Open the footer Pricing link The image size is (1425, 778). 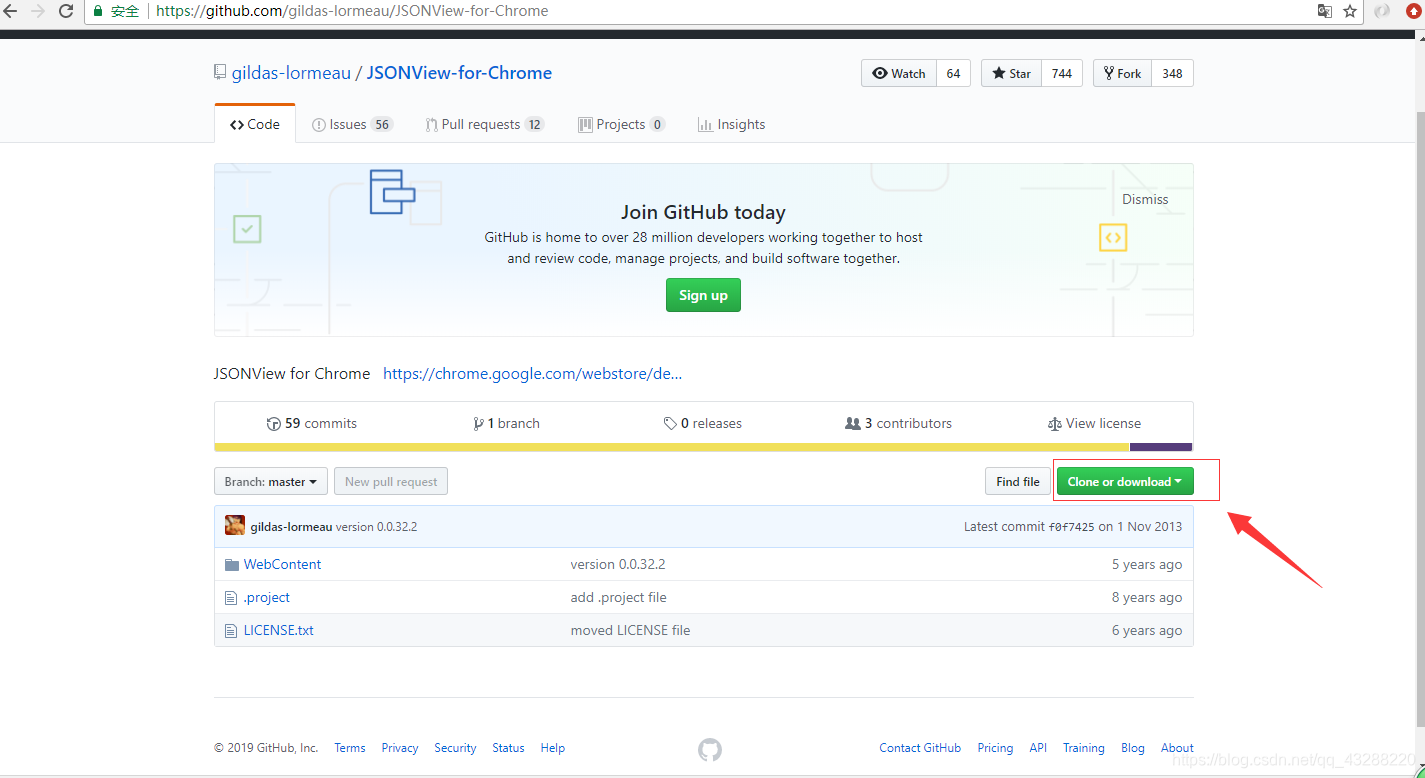pos(995,748)
